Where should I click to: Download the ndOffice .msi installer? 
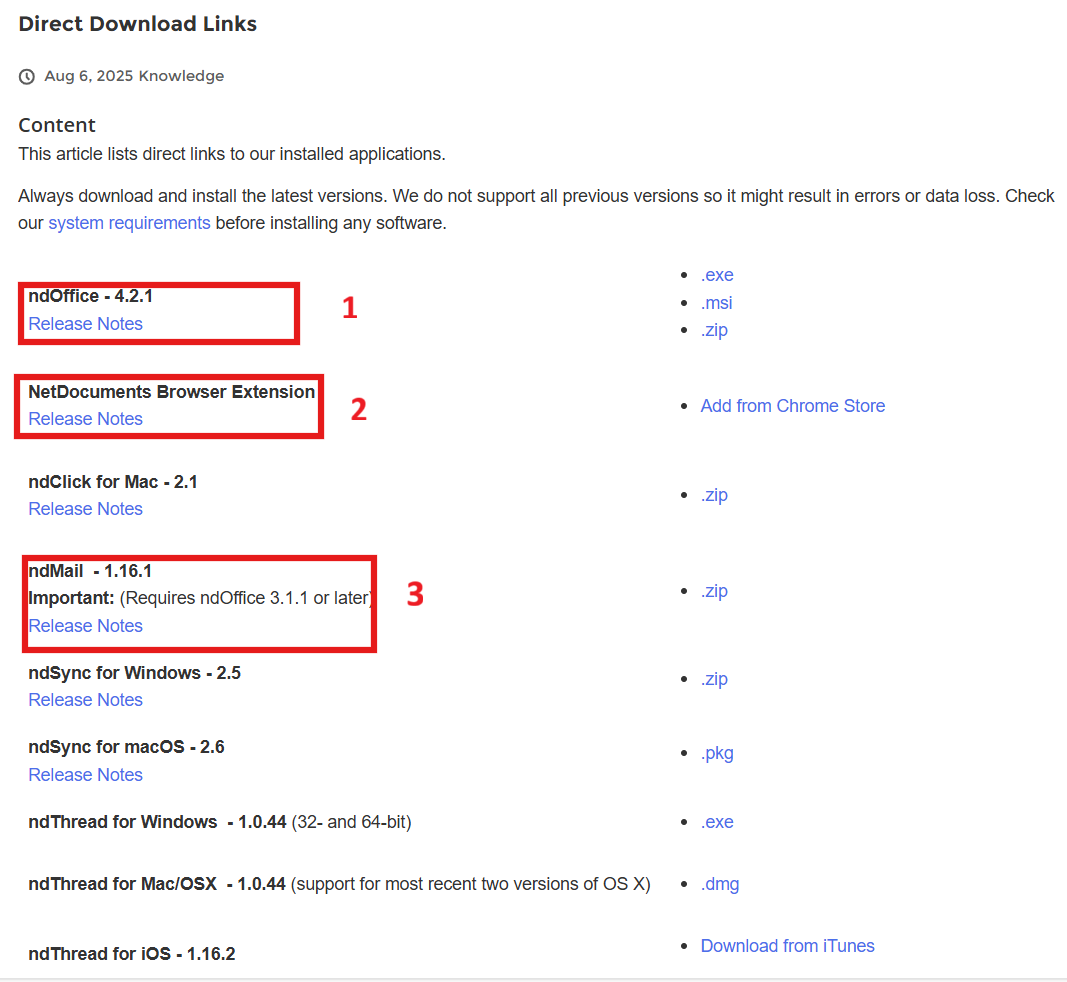[717, 303]
